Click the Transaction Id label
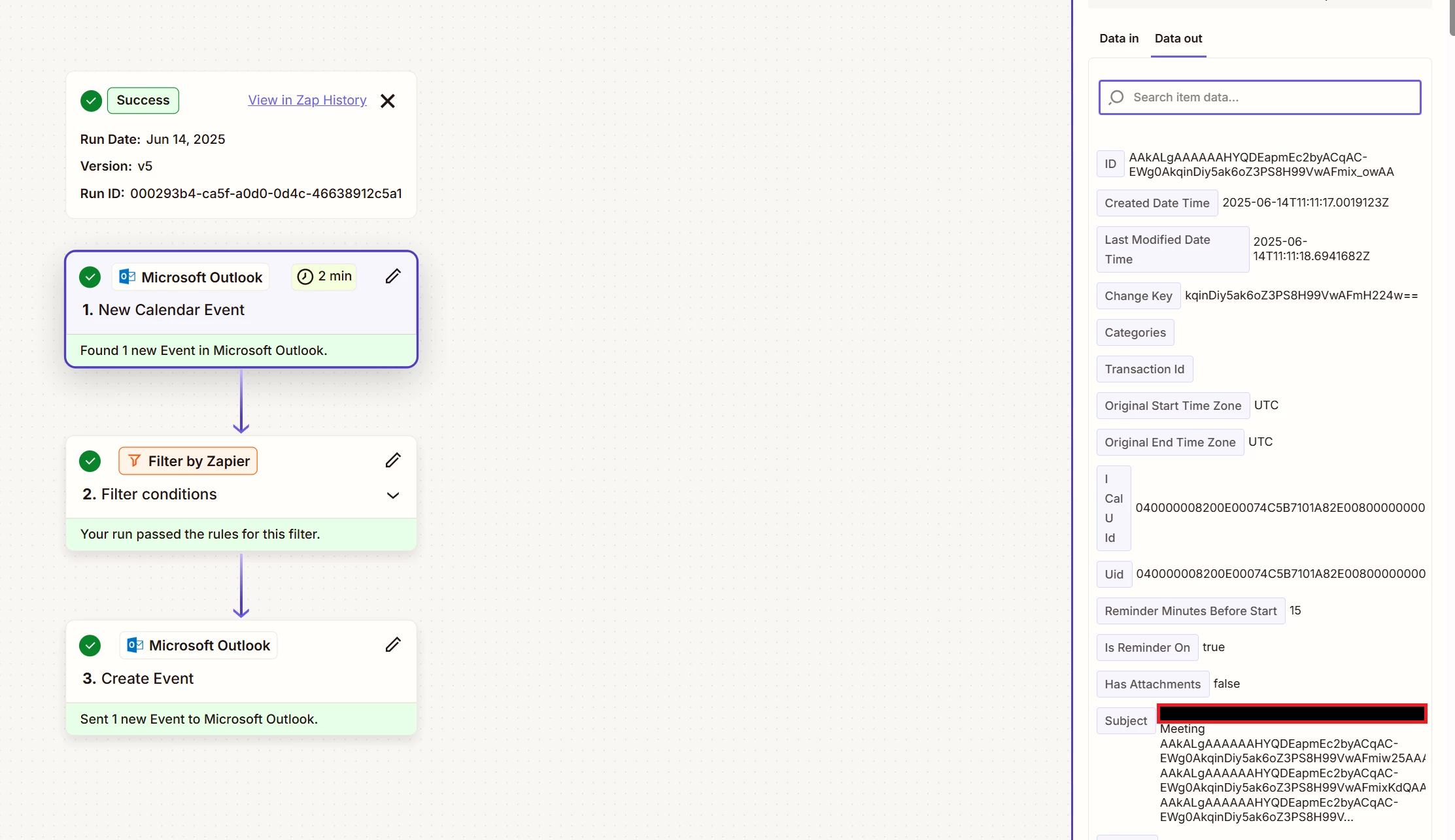This screenshot has height=840, width=1455. point(1144,369)
